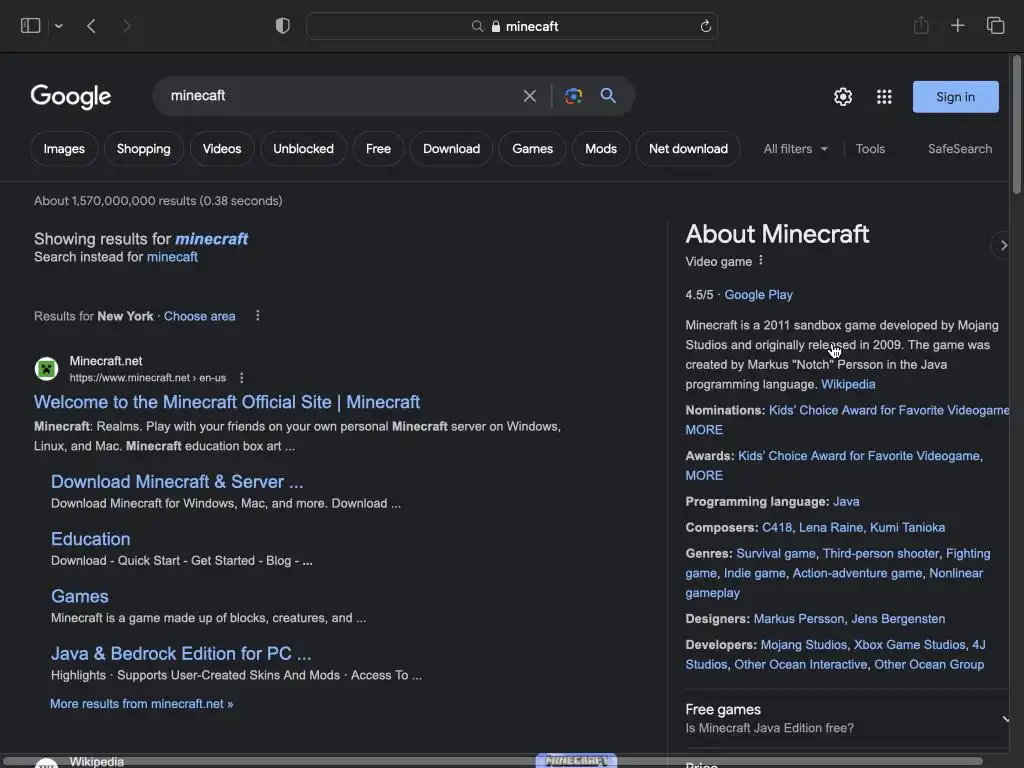This screenshot has width=1024, height=768.
Task: Open composer Lena Raine link
Action: [831, 528]
